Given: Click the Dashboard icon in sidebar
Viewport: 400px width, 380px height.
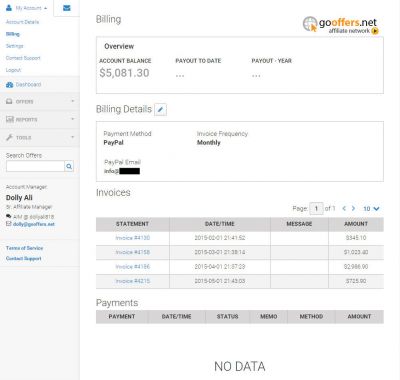Looking at the screenshot, I should point(9,85).
